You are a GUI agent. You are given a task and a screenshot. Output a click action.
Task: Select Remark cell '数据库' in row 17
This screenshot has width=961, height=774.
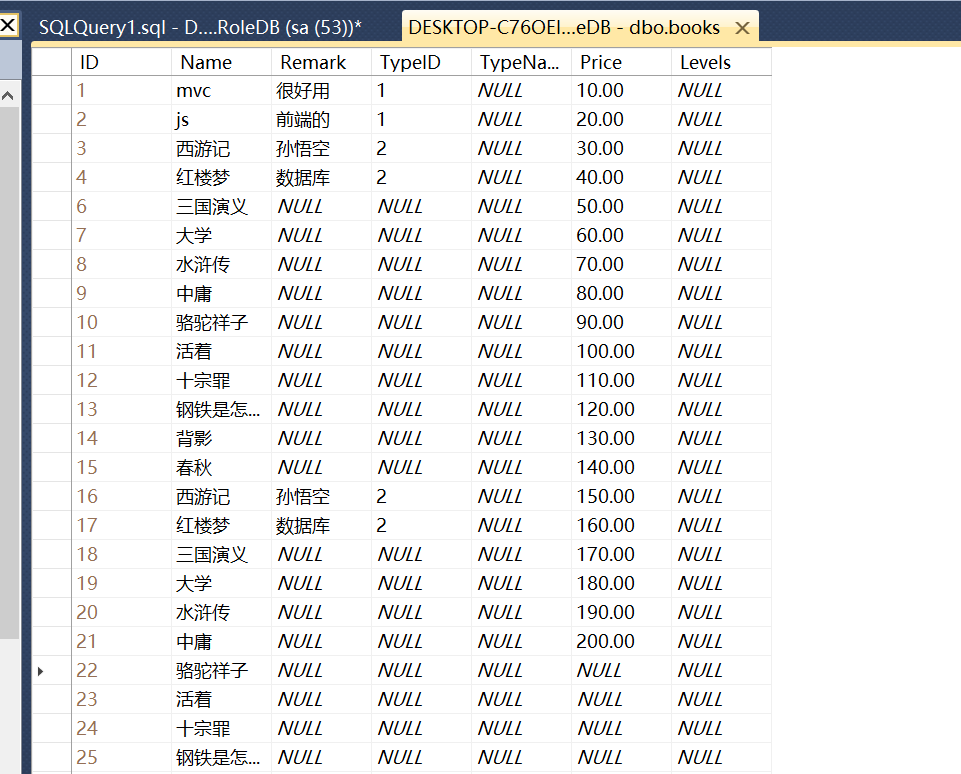point(321,526)
